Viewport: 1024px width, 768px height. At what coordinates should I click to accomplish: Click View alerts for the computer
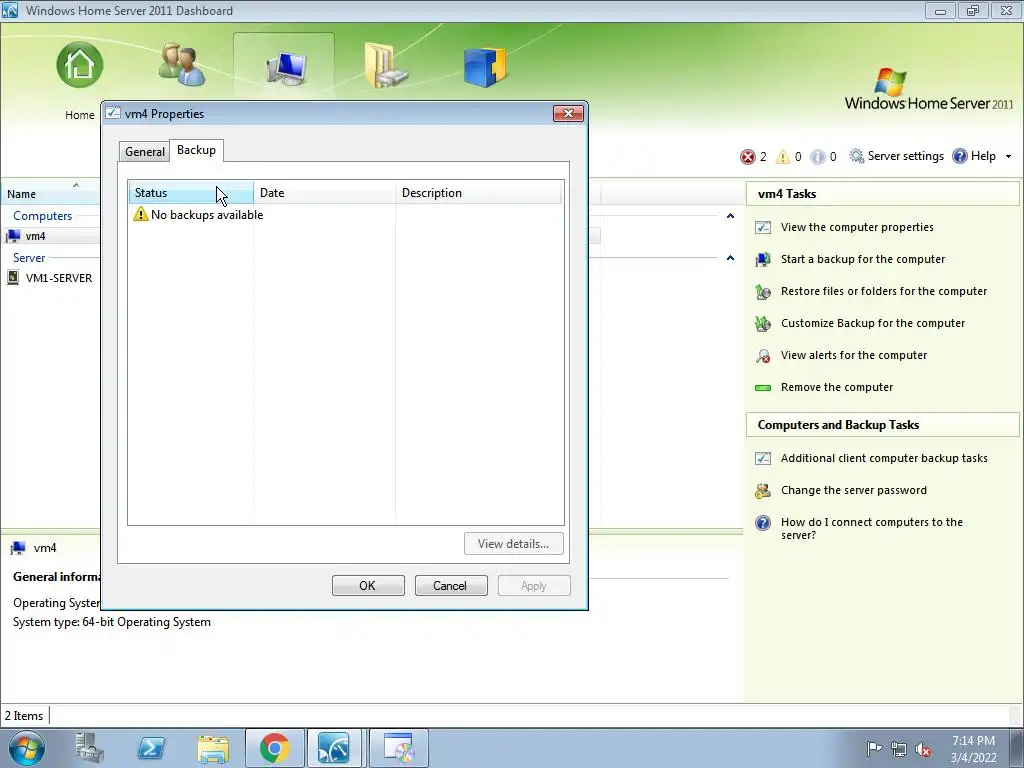pos(854,355)
